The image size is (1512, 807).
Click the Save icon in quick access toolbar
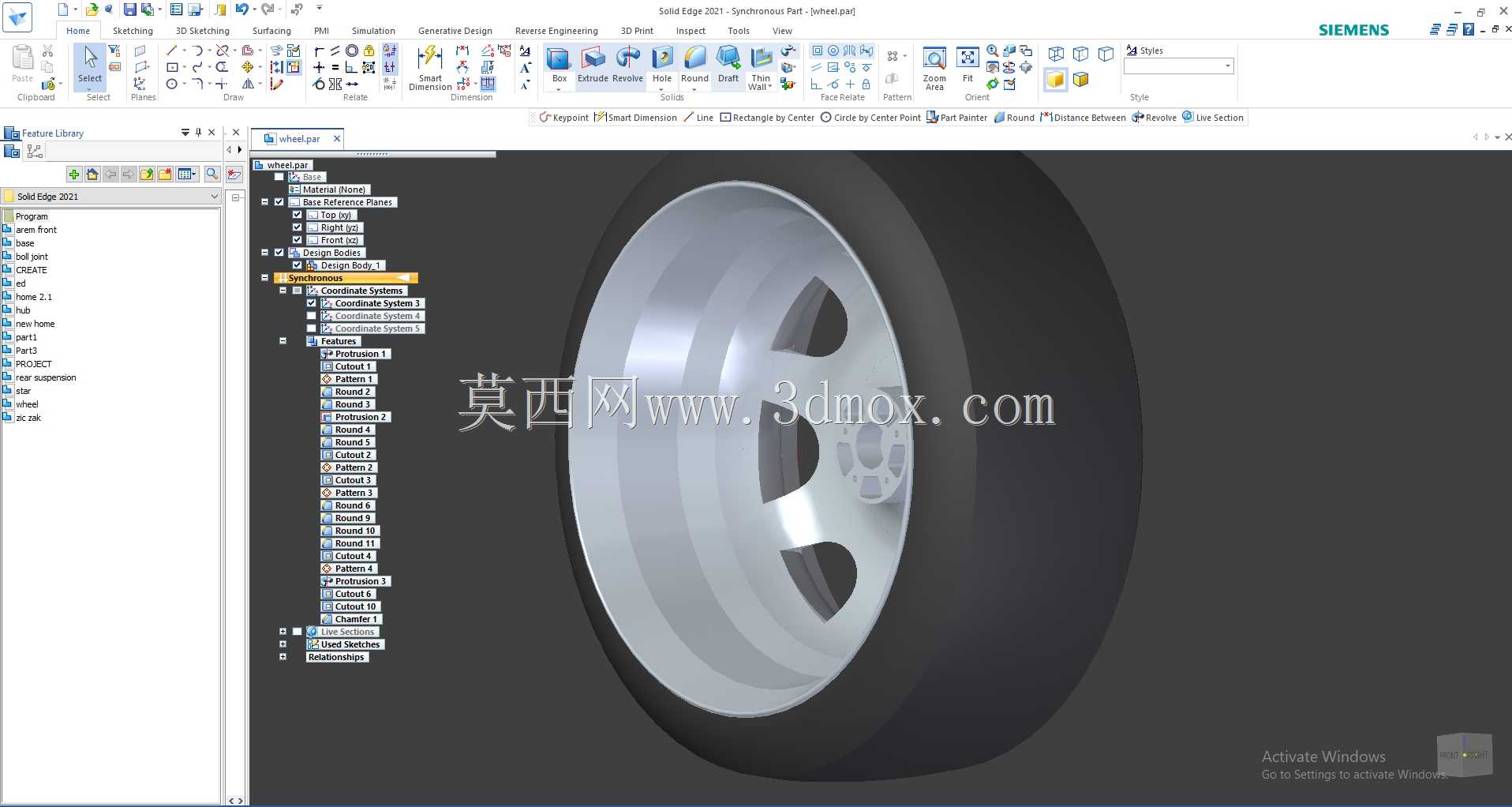129,9
